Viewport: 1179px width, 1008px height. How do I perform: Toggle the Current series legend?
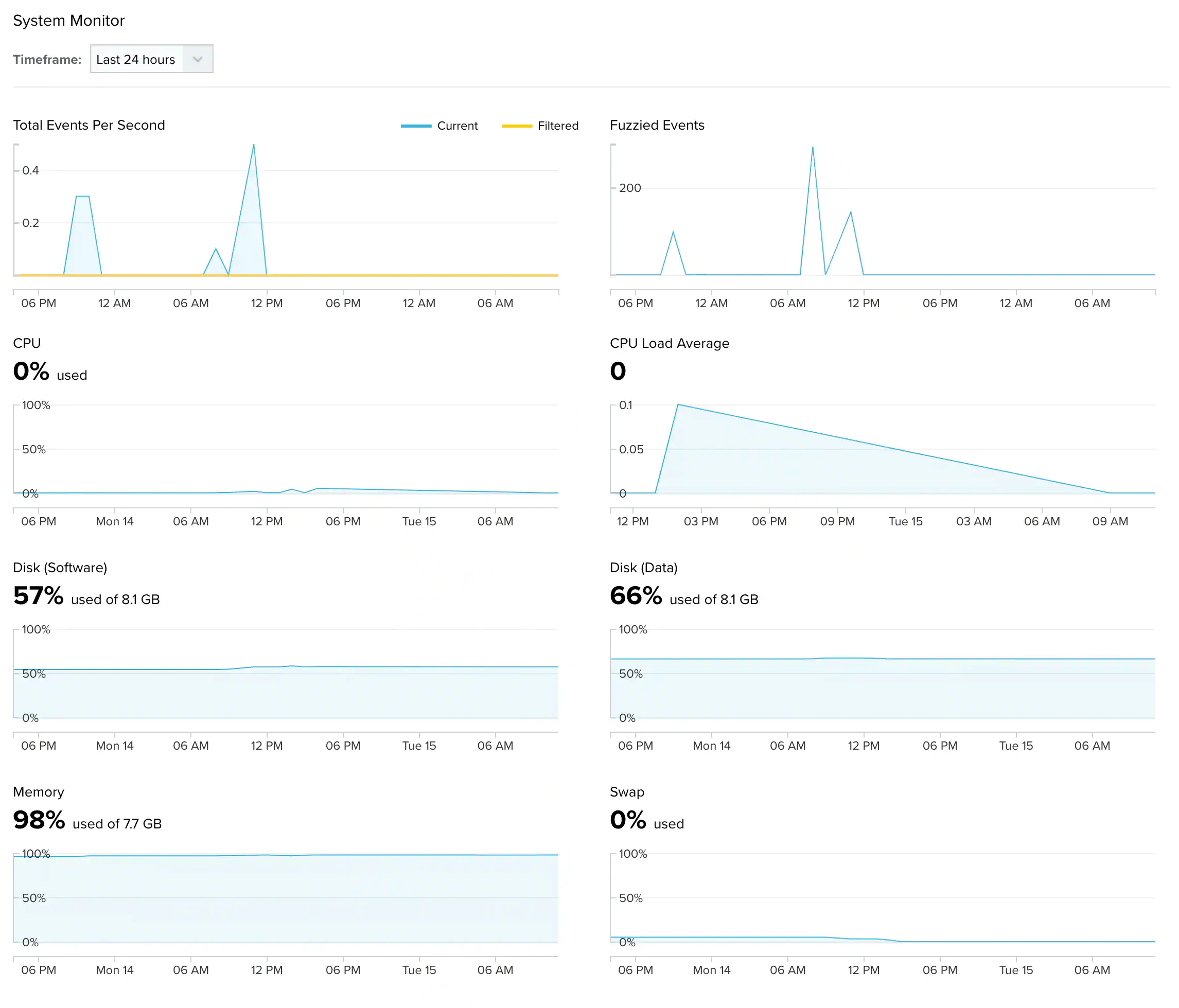(457, 126)
